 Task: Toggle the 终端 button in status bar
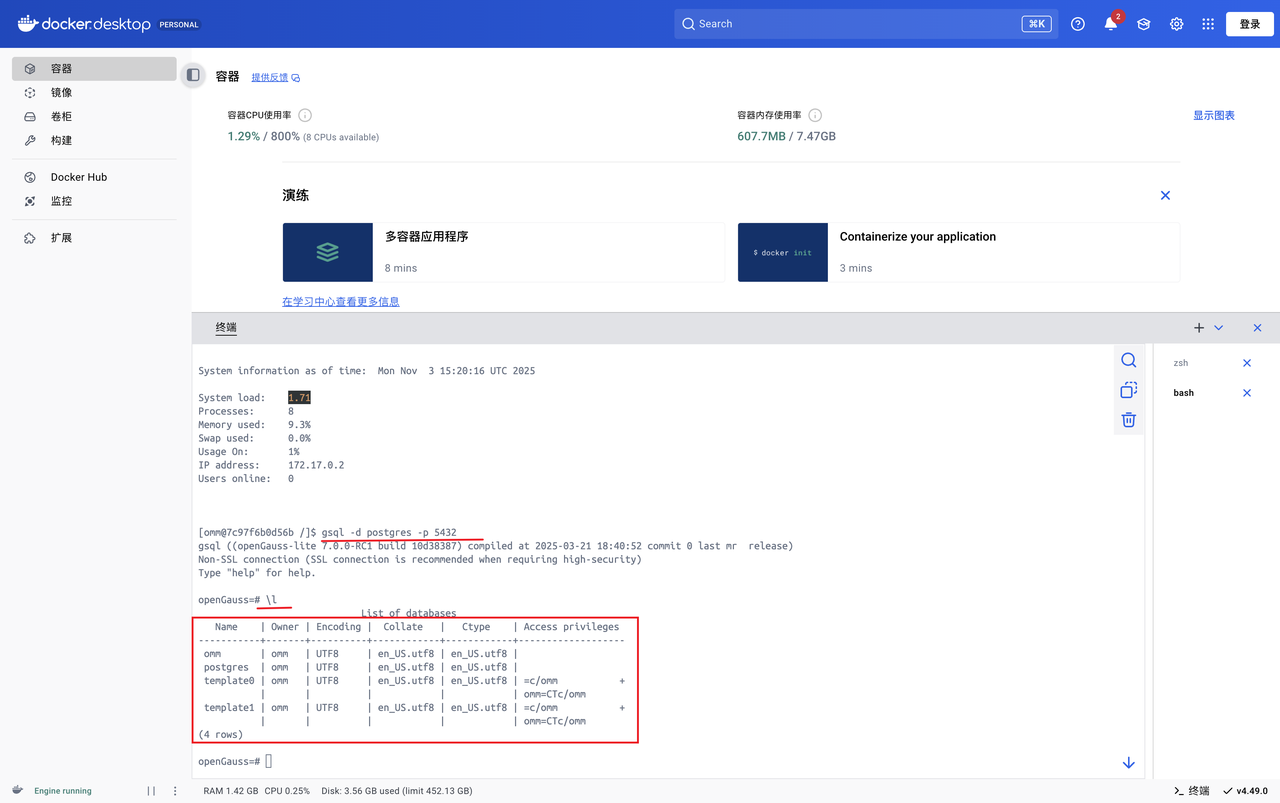[1190, 791]
